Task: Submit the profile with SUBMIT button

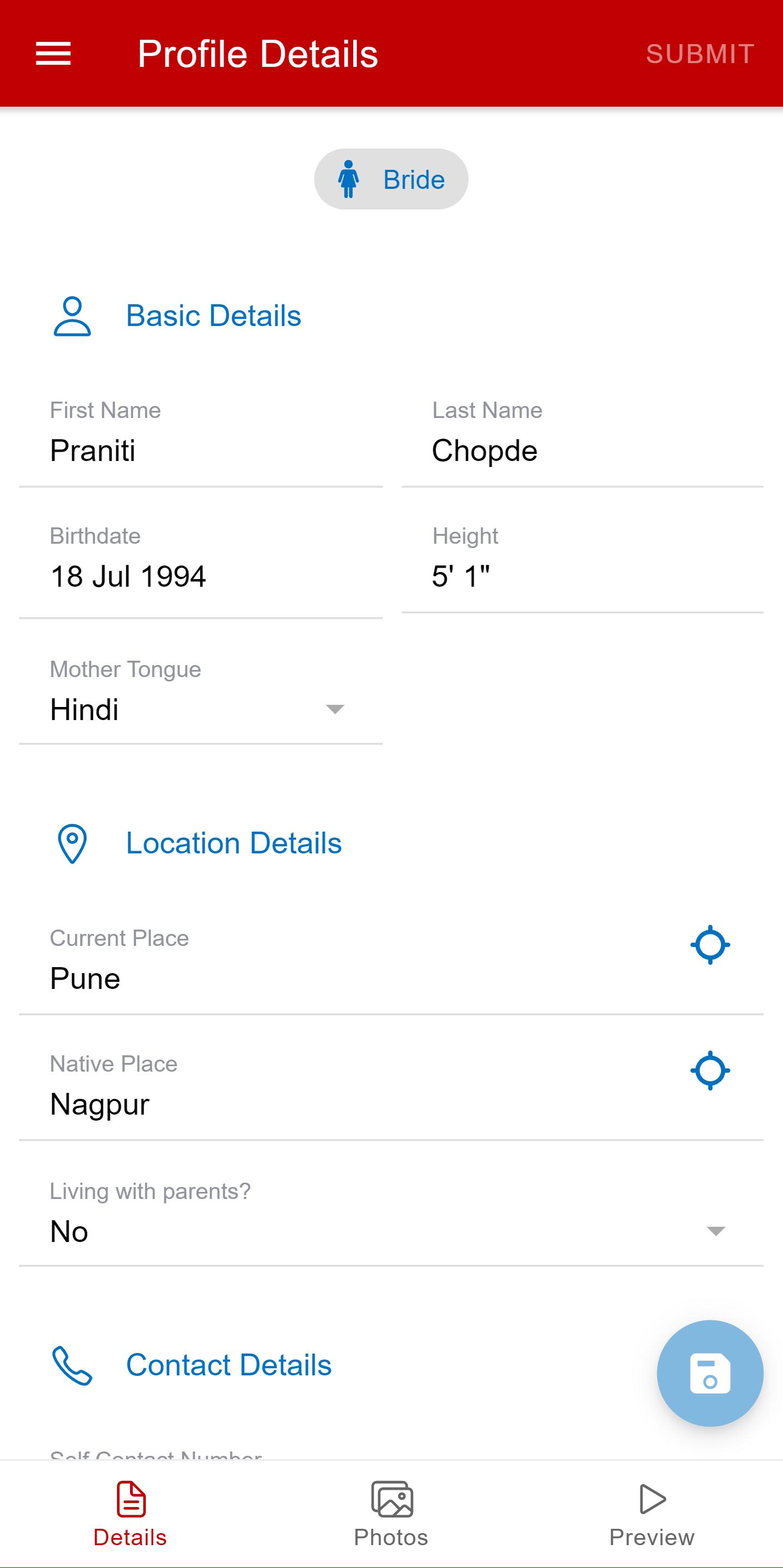Action: point(700,53)
